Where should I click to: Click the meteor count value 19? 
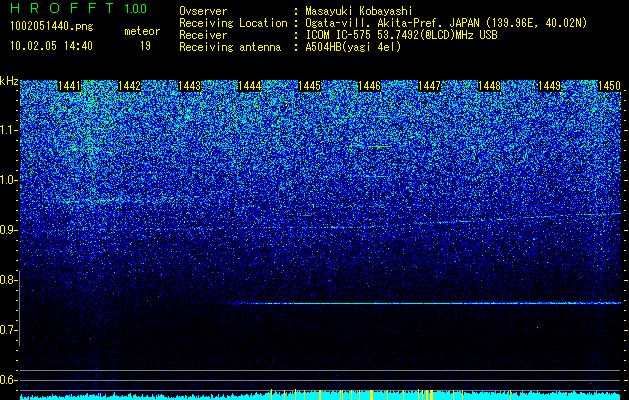click(x=145, y=46)
